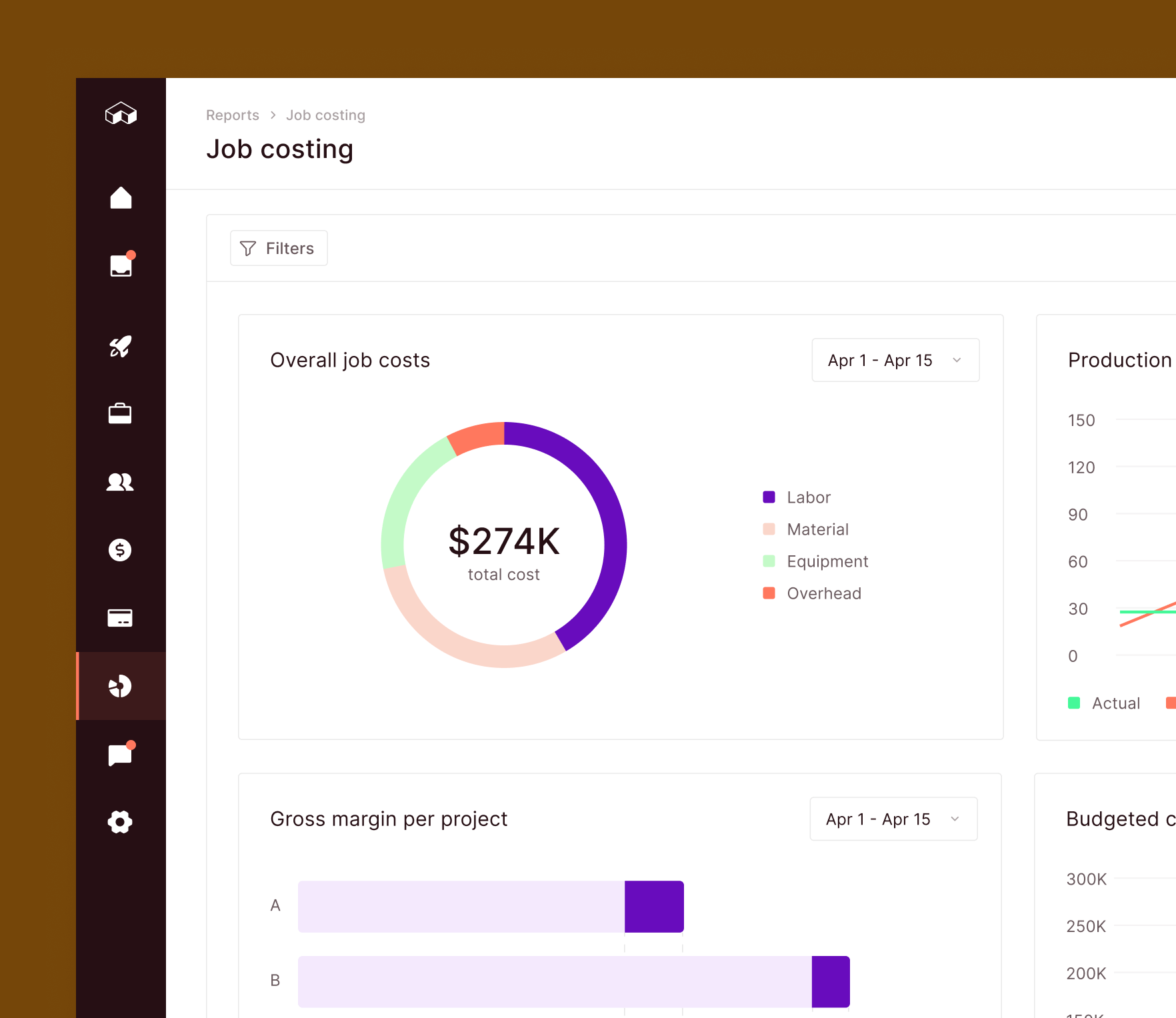Open settings via the gear icon
Screen dimensions: 1176x1018
pyautogui.click(x=121, y=822)
